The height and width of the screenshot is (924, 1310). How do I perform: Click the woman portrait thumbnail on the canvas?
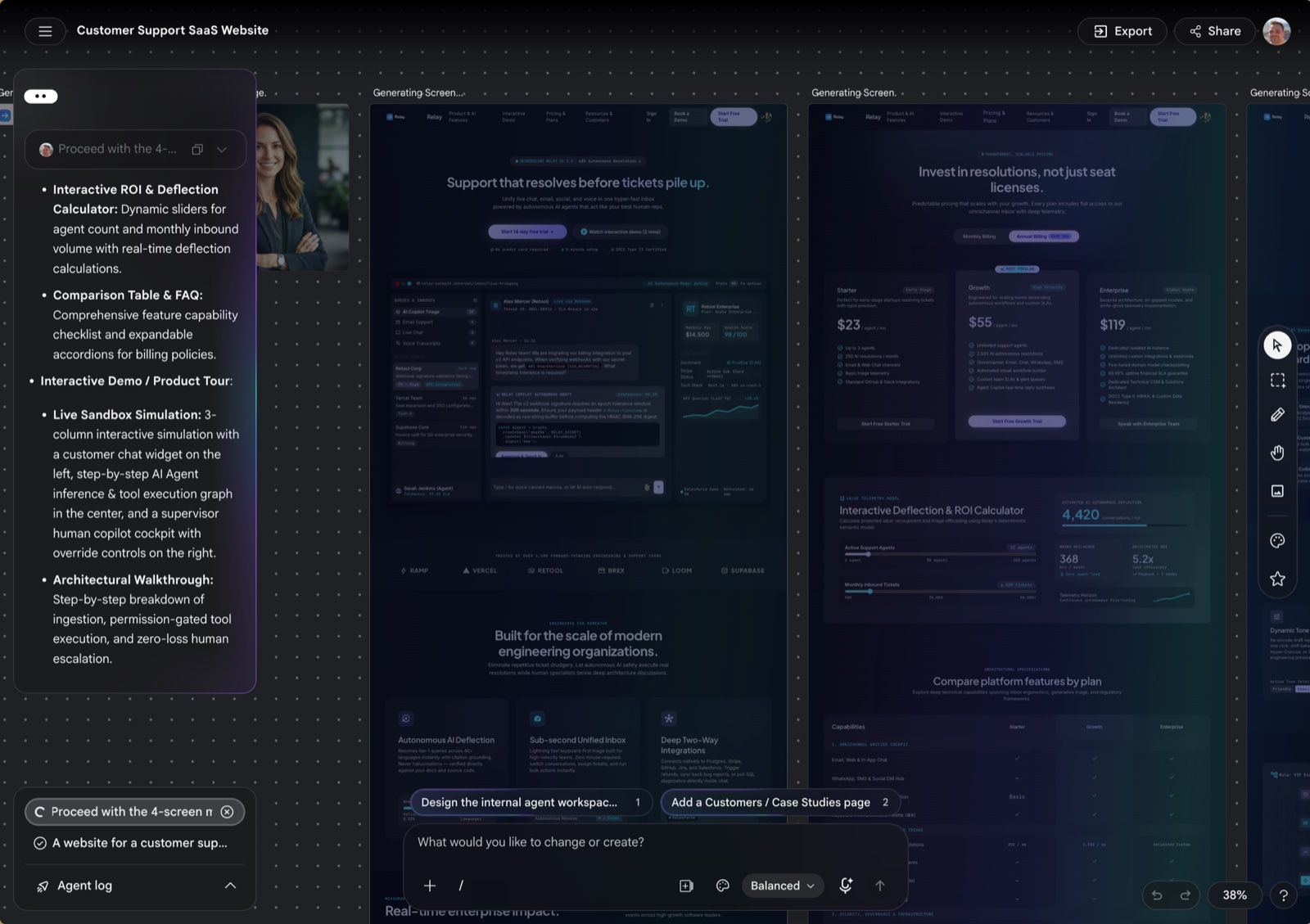[x=303, y=187]
